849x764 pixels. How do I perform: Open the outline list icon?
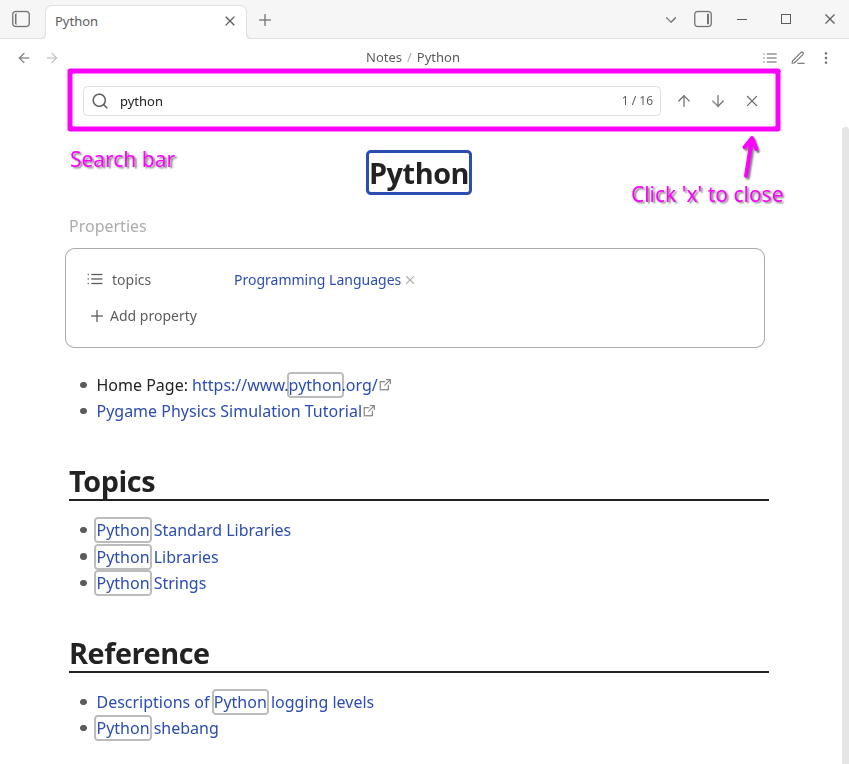pyautogui.click(x=769, y=58)
